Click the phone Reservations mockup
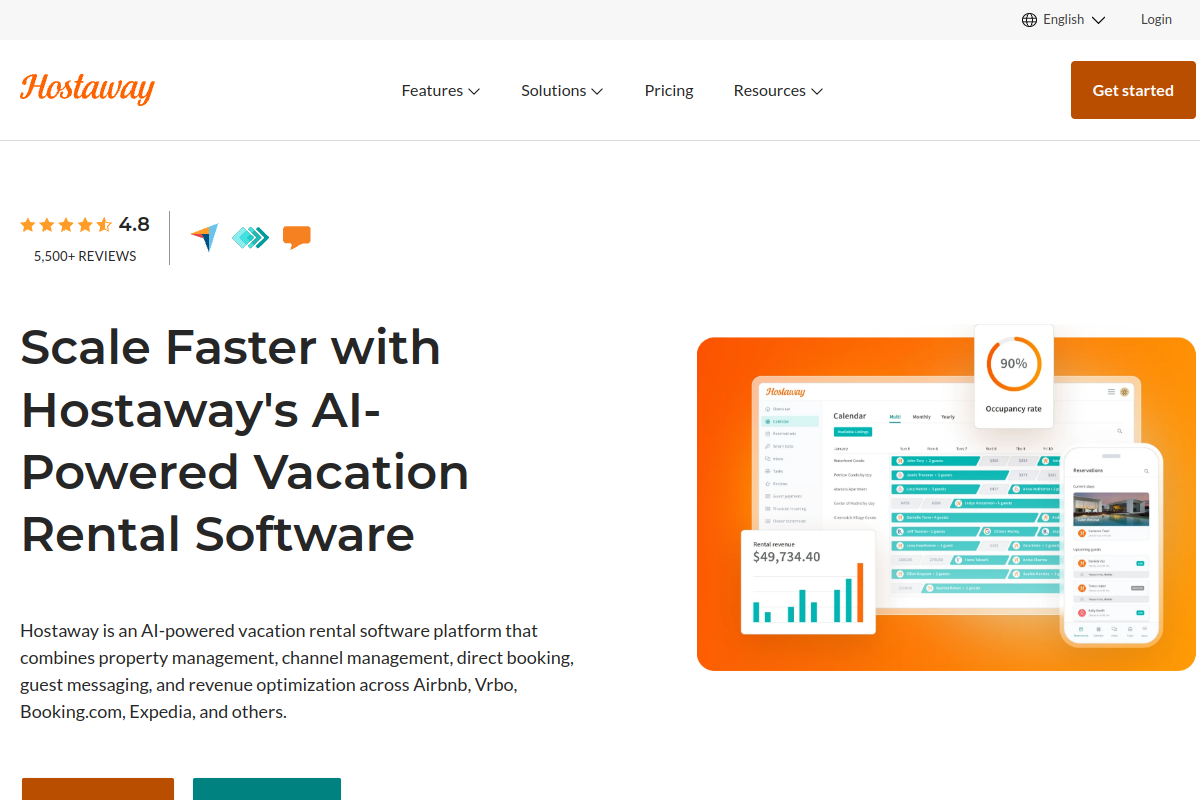This screenshot has height=800, width=1200. coord(1111,544)
